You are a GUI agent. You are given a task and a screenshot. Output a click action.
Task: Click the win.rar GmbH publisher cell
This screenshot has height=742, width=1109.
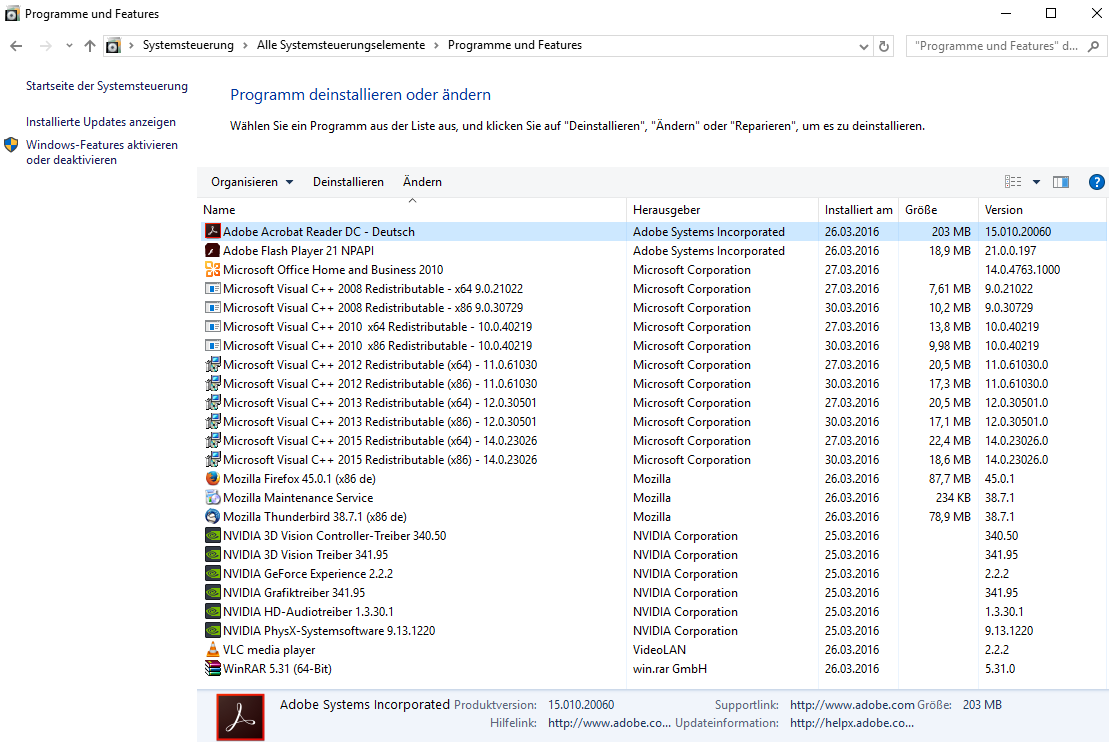[670, 668]
